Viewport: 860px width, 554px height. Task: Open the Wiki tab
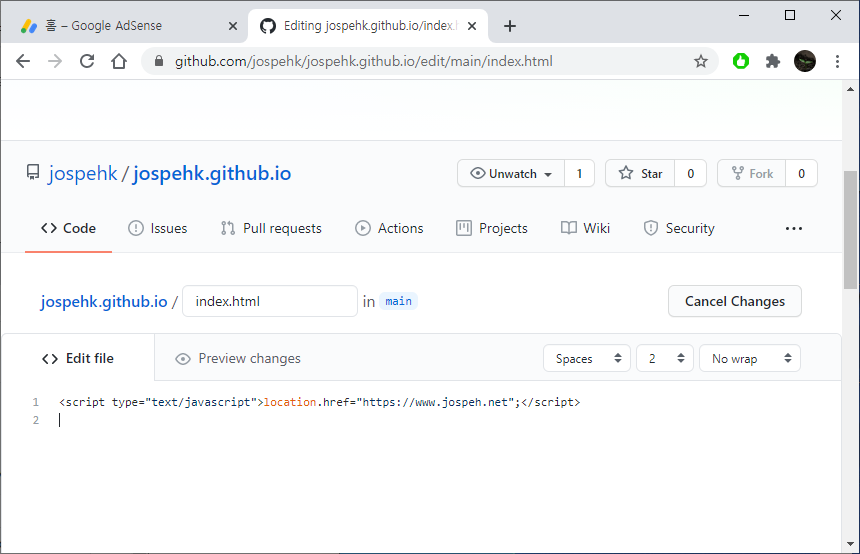(x=585, y=228)
